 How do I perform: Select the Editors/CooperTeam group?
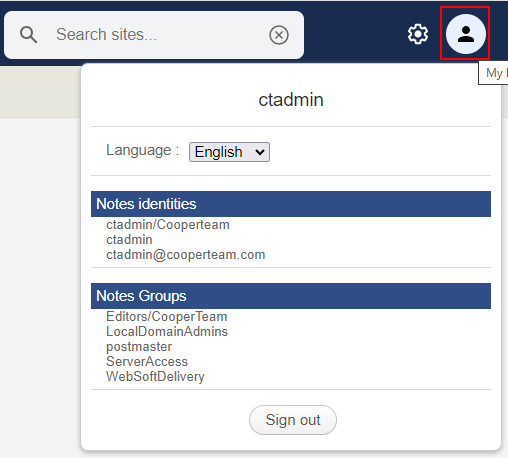coord(167,317)
